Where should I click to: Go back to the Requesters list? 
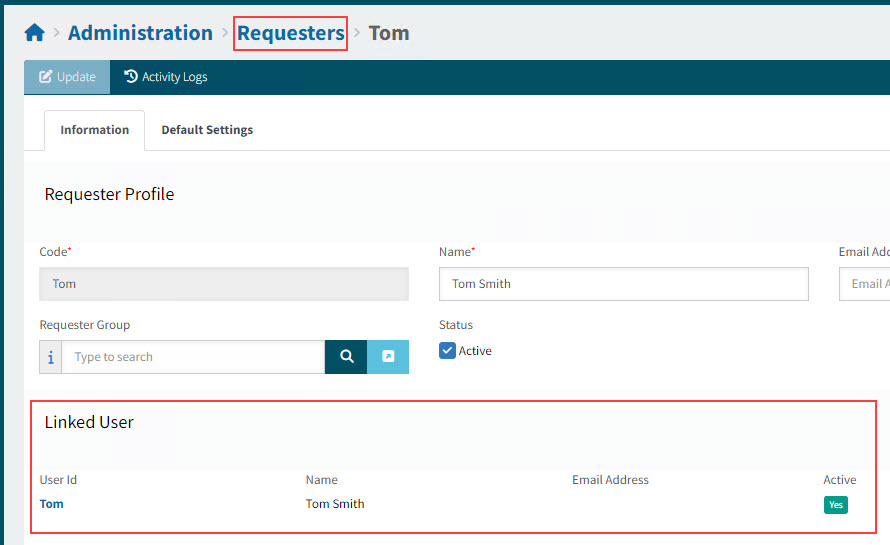[291, 33]
